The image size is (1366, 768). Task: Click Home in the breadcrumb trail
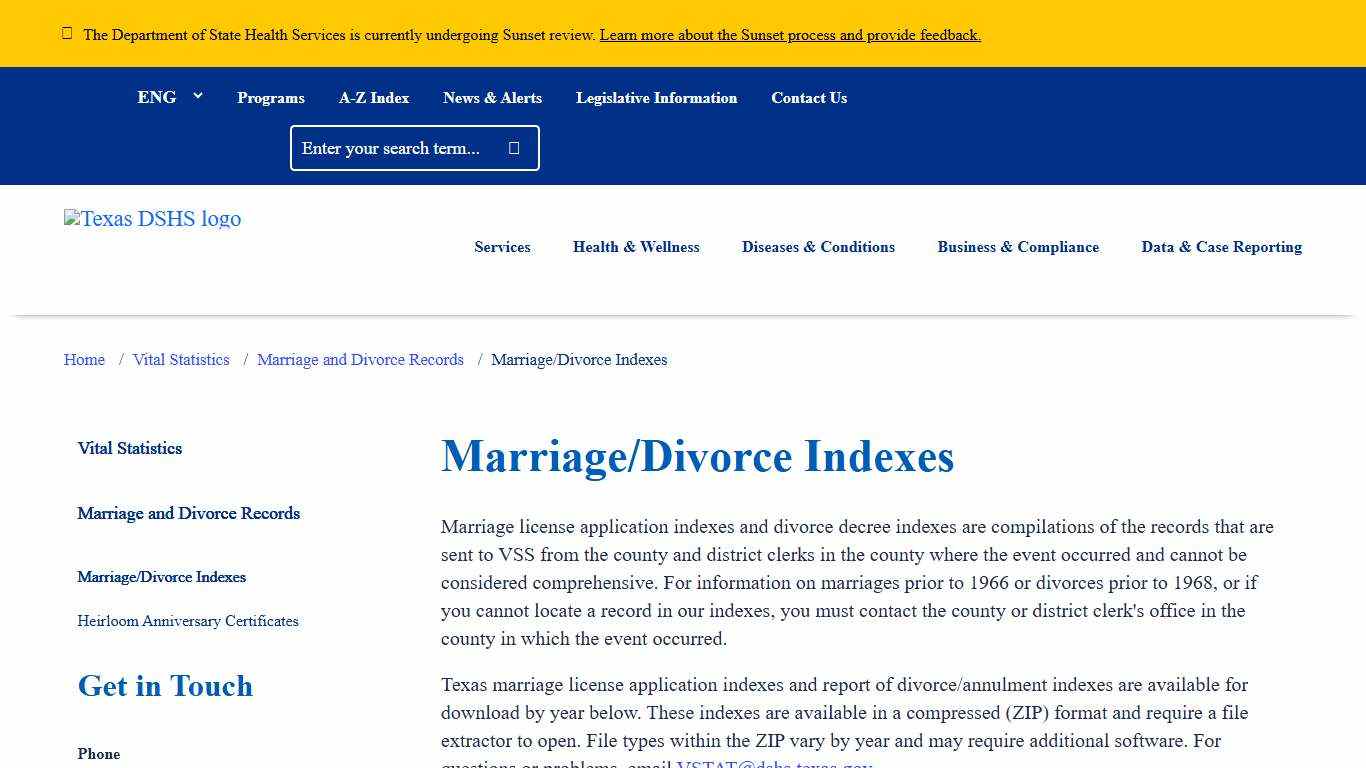84,359
